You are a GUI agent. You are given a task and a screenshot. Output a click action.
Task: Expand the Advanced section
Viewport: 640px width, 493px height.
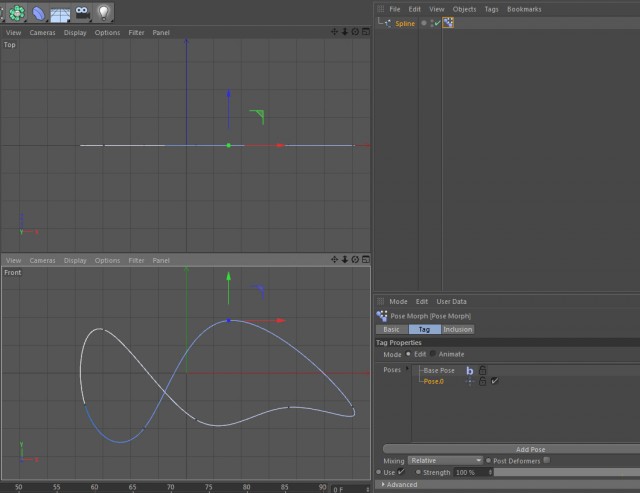pos(383,484)
